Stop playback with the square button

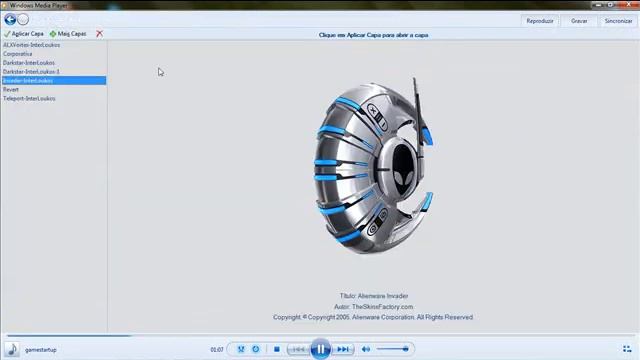[x=277, y=349]
